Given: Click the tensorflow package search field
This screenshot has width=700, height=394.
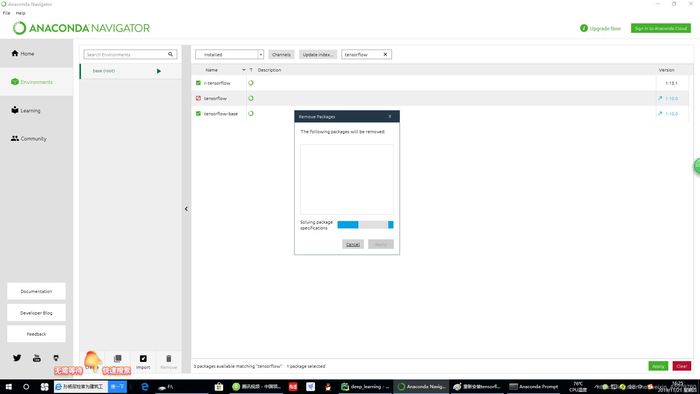Looking at the screenshot, I should coord(367,54).
